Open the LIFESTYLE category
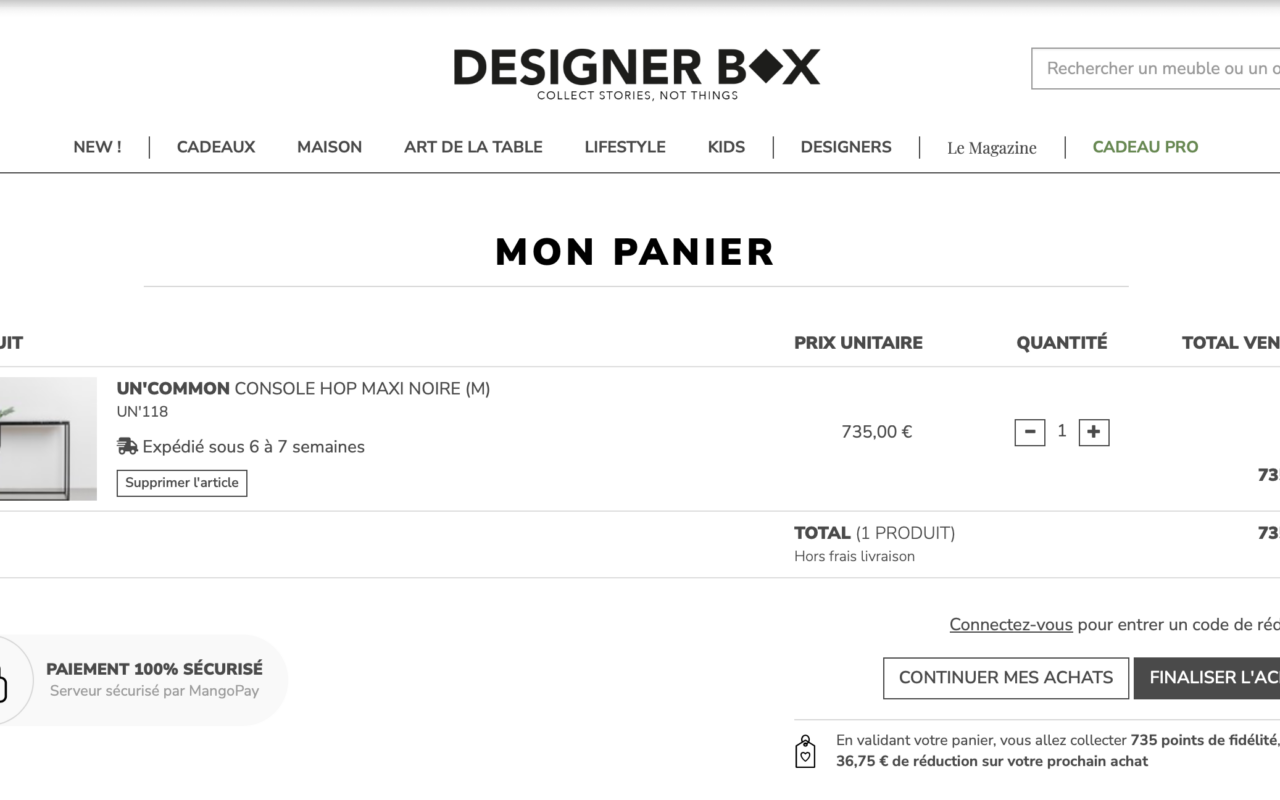The image size is (1280, 800). (625, 147)
